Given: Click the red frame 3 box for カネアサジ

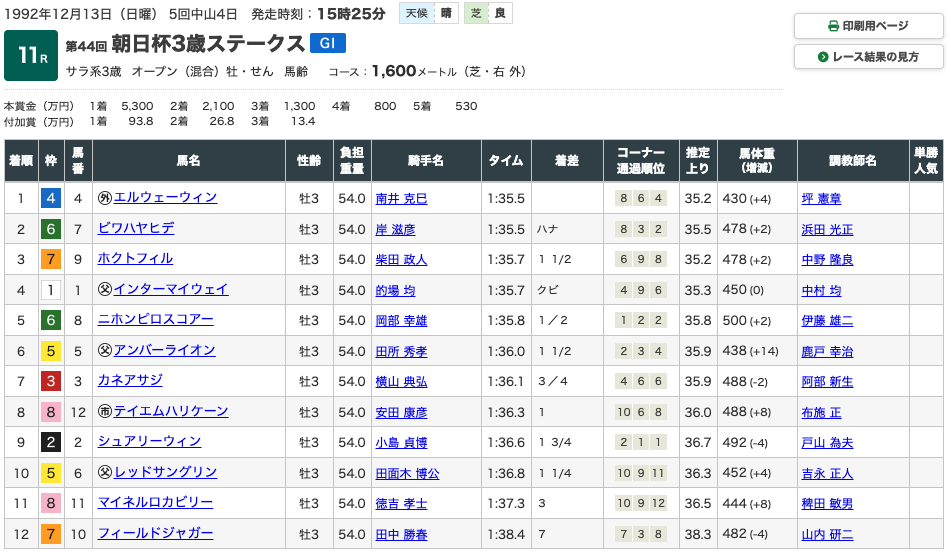Looking at the screenshot, I should coord(50,382).
